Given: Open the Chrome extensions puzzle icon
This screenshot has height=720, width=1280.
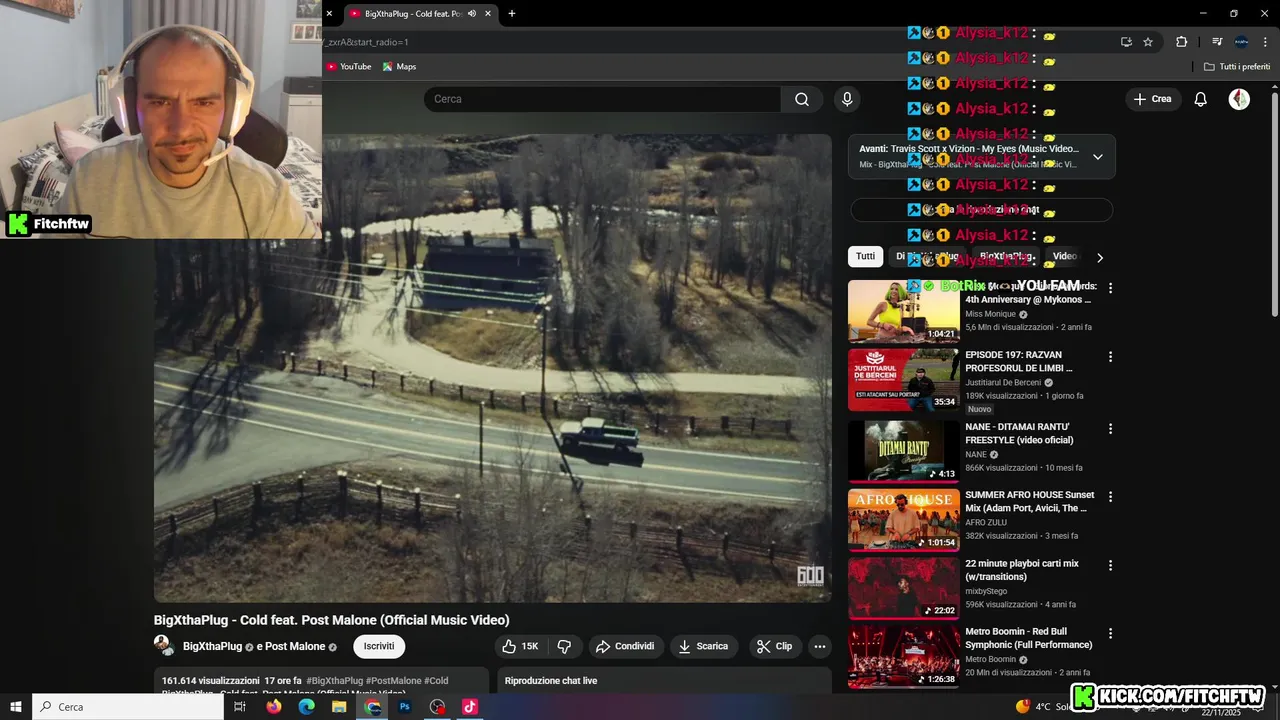Looking at the screenshot, I should click(1181, 42).
